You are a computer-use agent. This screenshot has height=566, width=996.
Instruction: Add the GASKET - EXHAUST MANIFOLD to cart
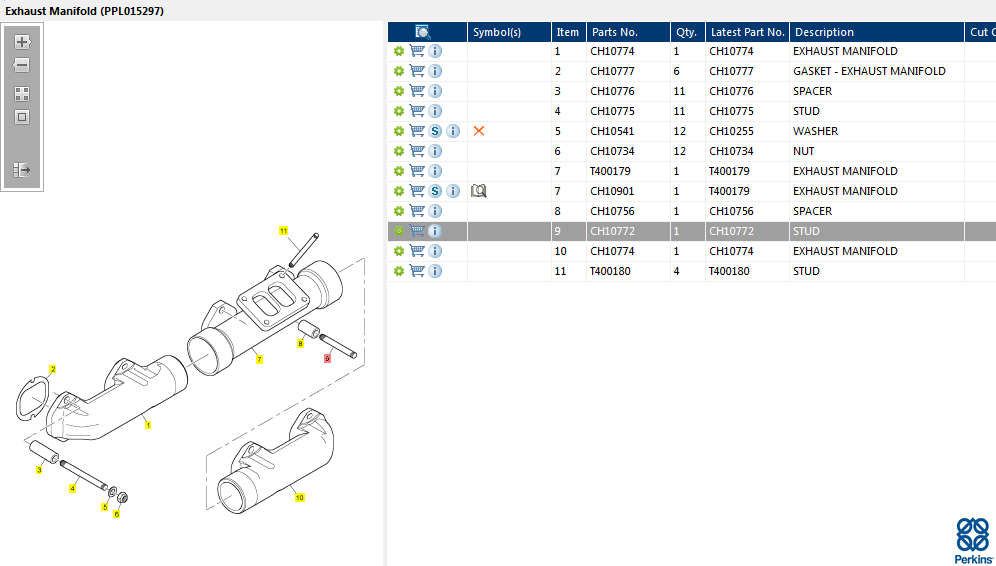click(x=417, y=71)
